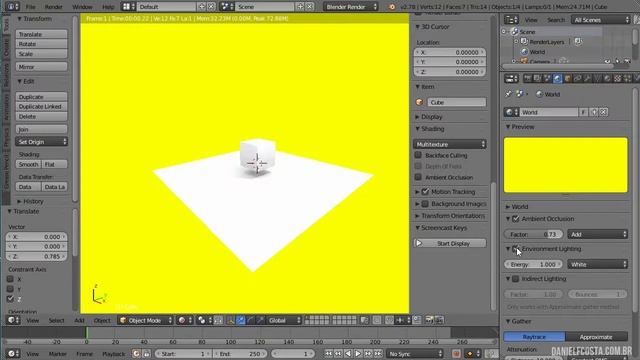The image size is (640, 360).
Task: Open the Constraints properties tab icon
Action: coord(578,78)
